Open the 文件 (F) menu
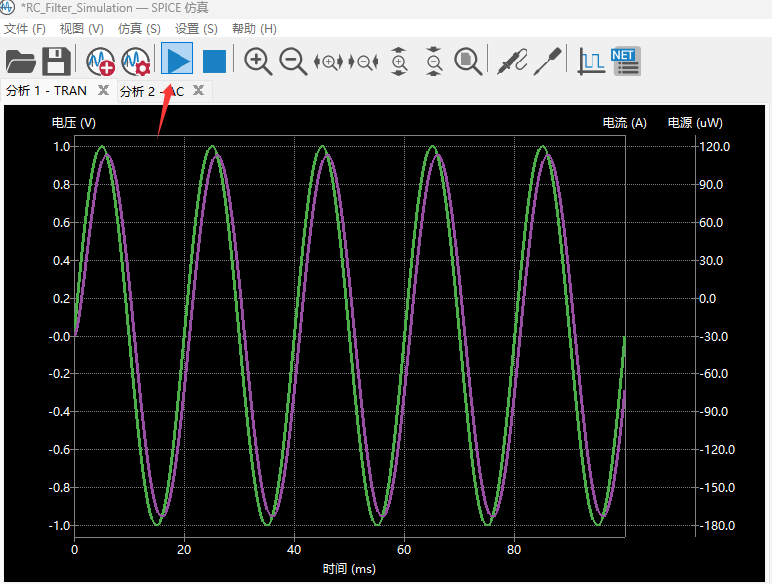772x584 pixels. pos(25,29)
